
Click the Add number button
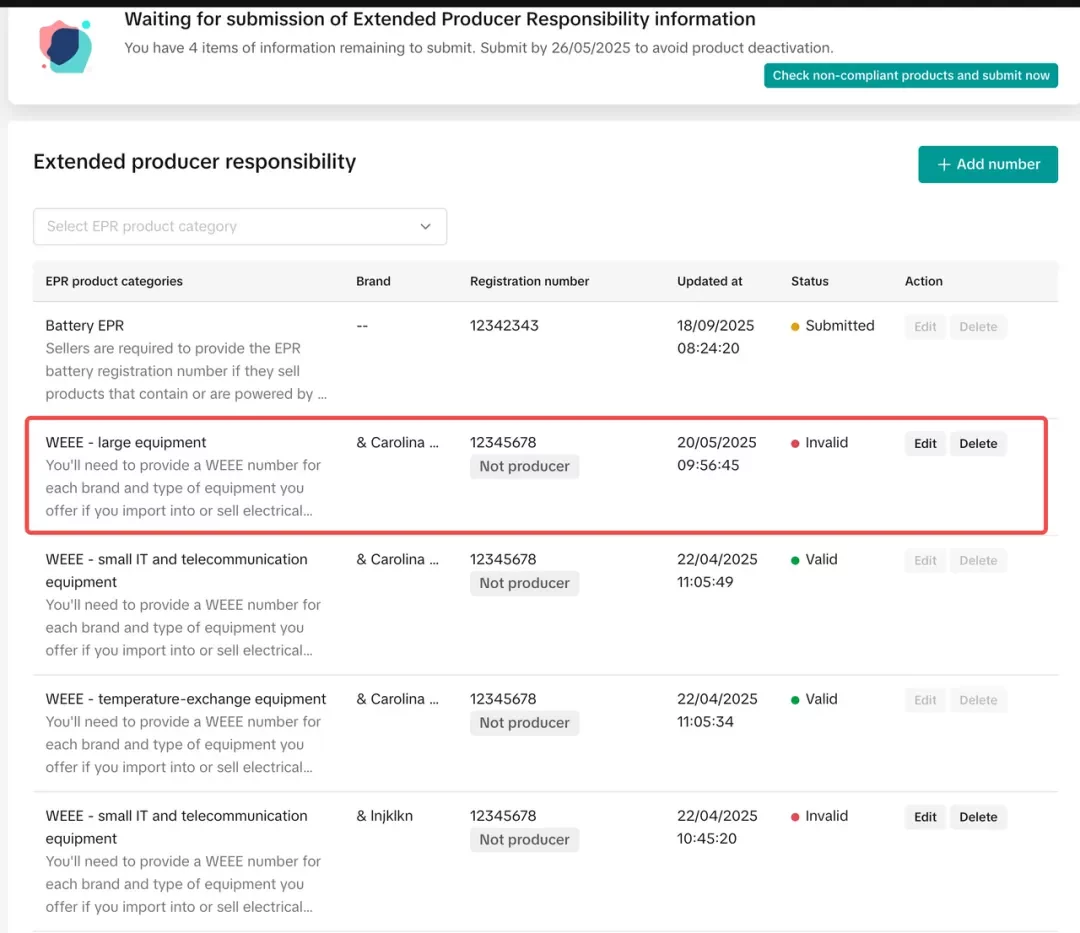(x=987, y=164)
